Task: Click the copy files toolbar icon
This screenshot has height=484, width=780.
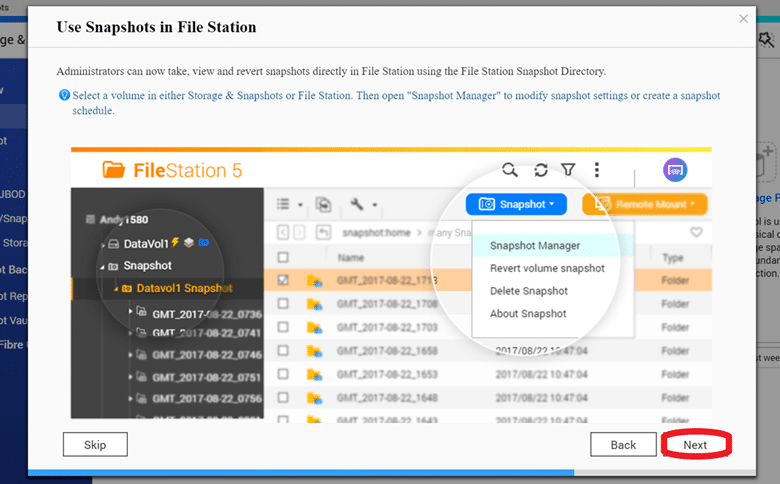Action: pyautogui.click(x=323, y=204)
